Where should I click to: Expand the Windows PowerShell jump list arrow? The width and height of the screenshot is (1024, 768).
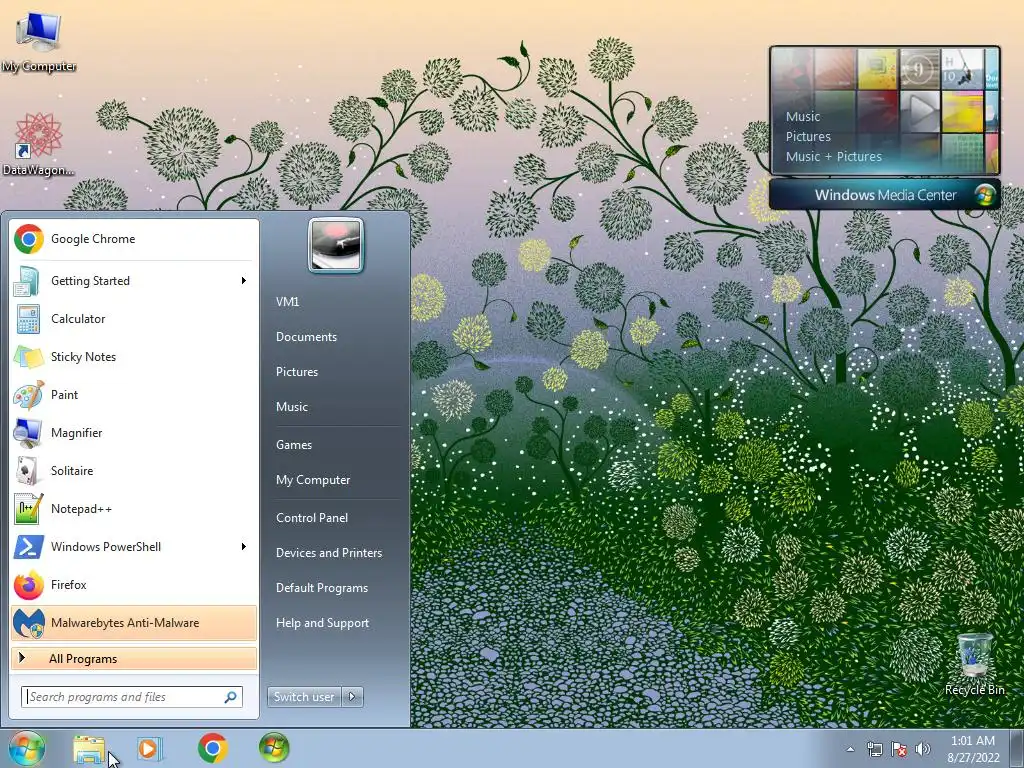click(x=244, y=547)
